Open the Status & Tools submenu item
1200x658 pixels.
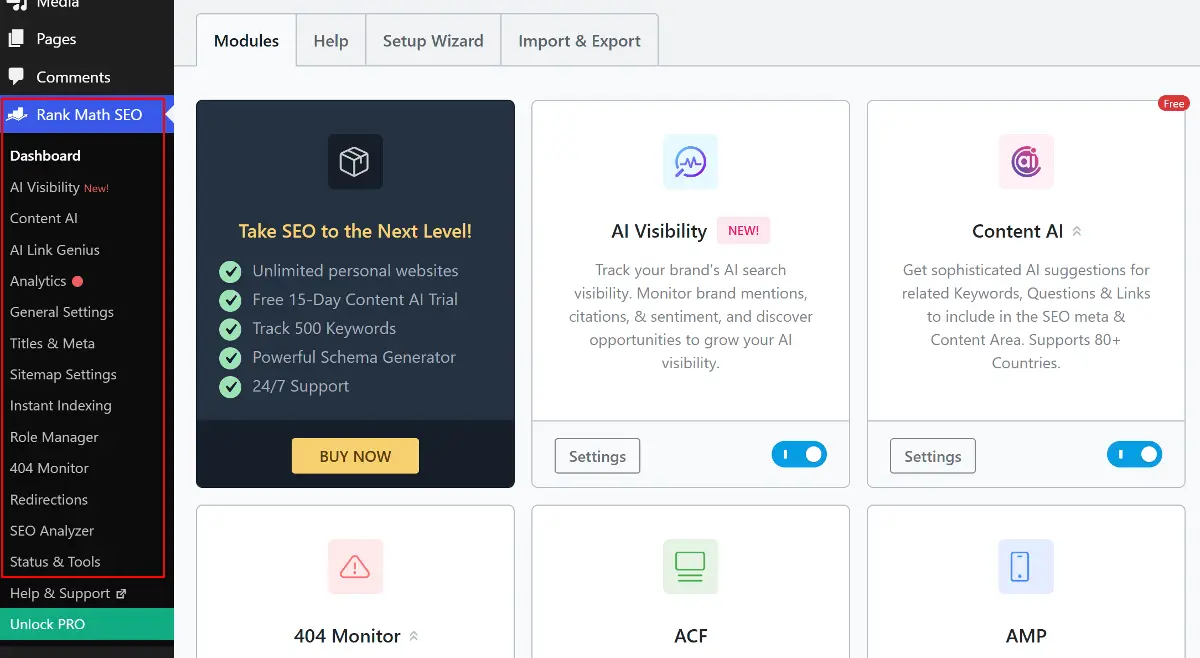click(55, 562)
